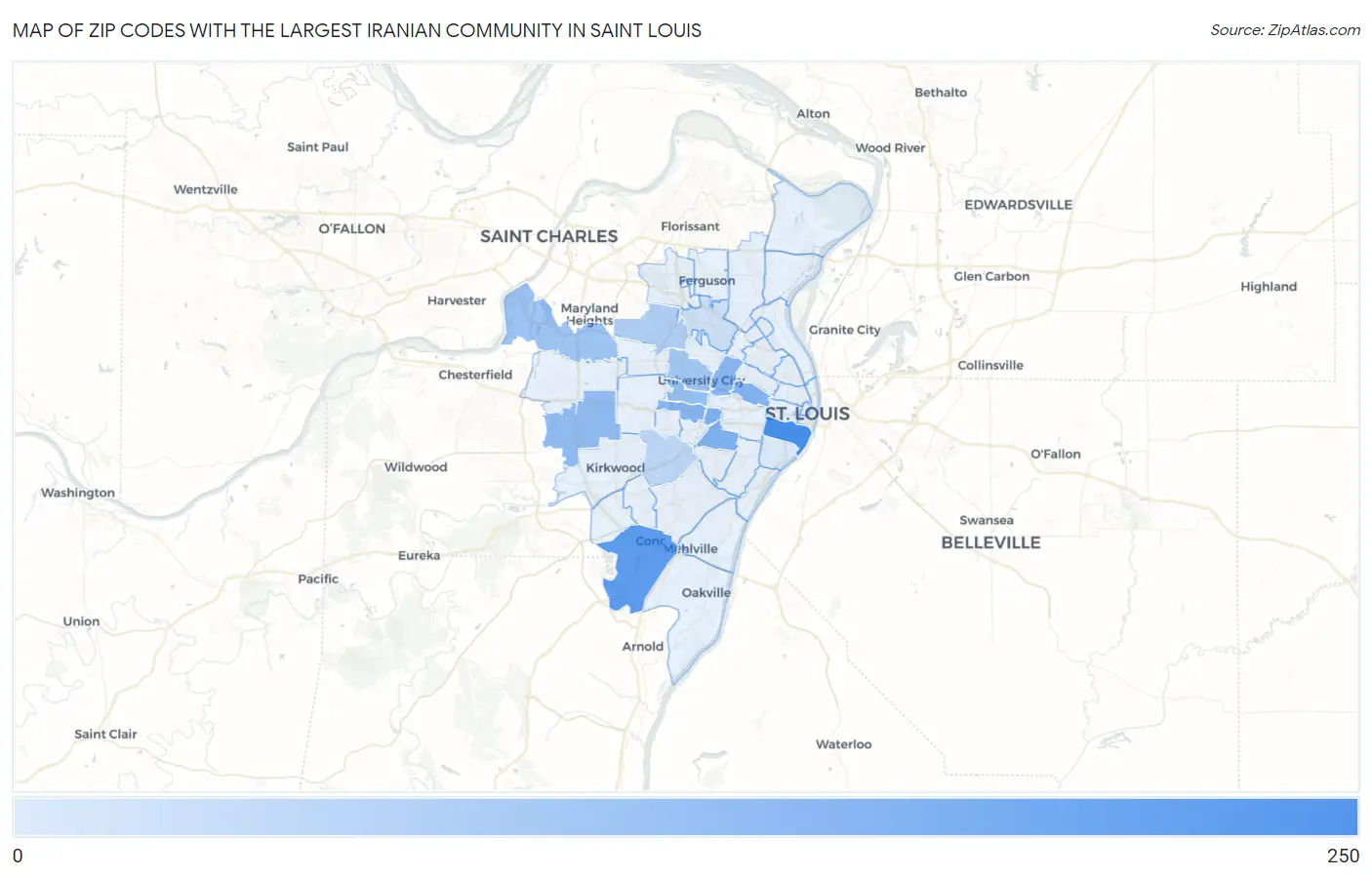Click the Kirkwood map label
Viewport: 1372px width, 877px height.
tap(615, 467)
